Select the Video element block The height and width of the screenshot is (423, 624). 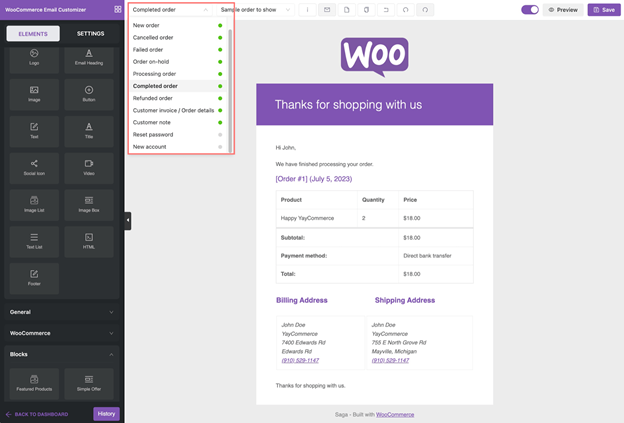89,167
